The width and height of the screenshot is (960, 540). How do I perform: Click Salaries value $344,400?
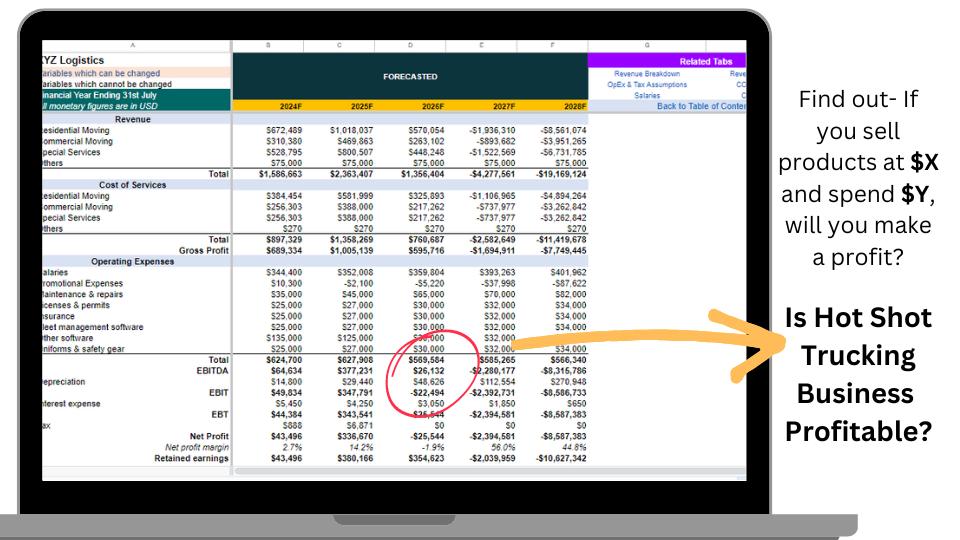(x=284, y=272)
